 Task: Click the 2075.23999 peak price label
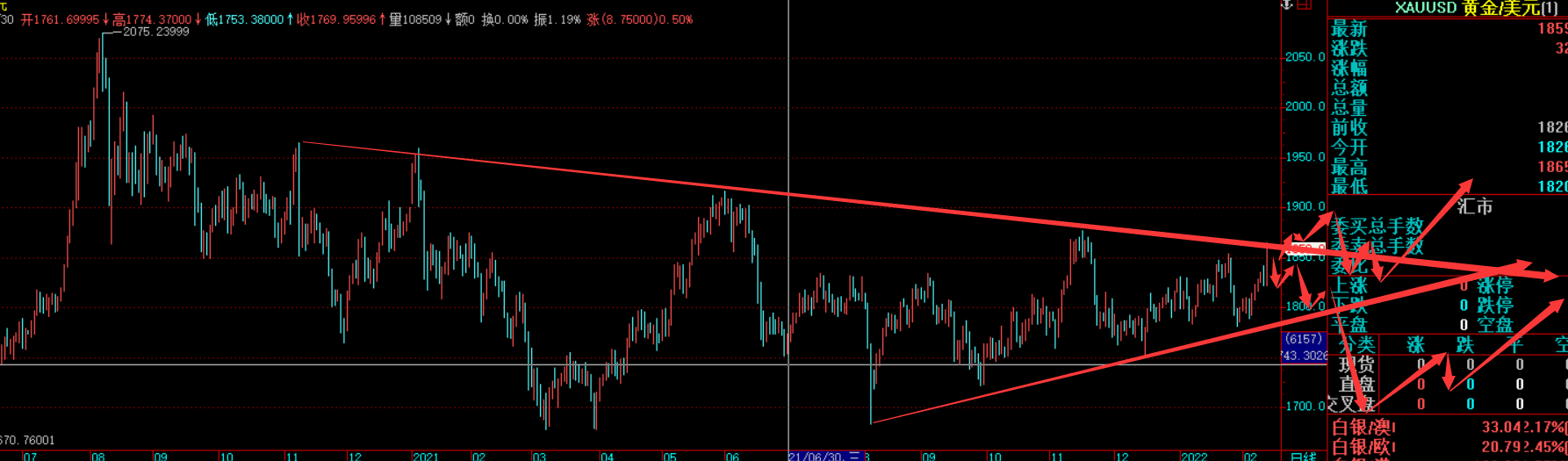pyautogui.click(x=155, y=32)
